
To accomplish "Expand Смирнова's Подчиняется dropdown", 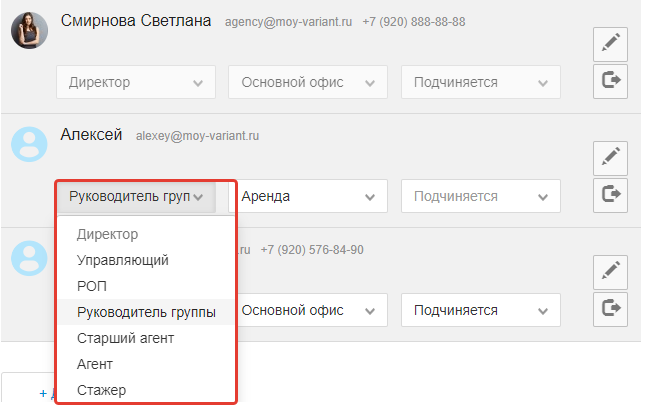I will click(480, 82).
